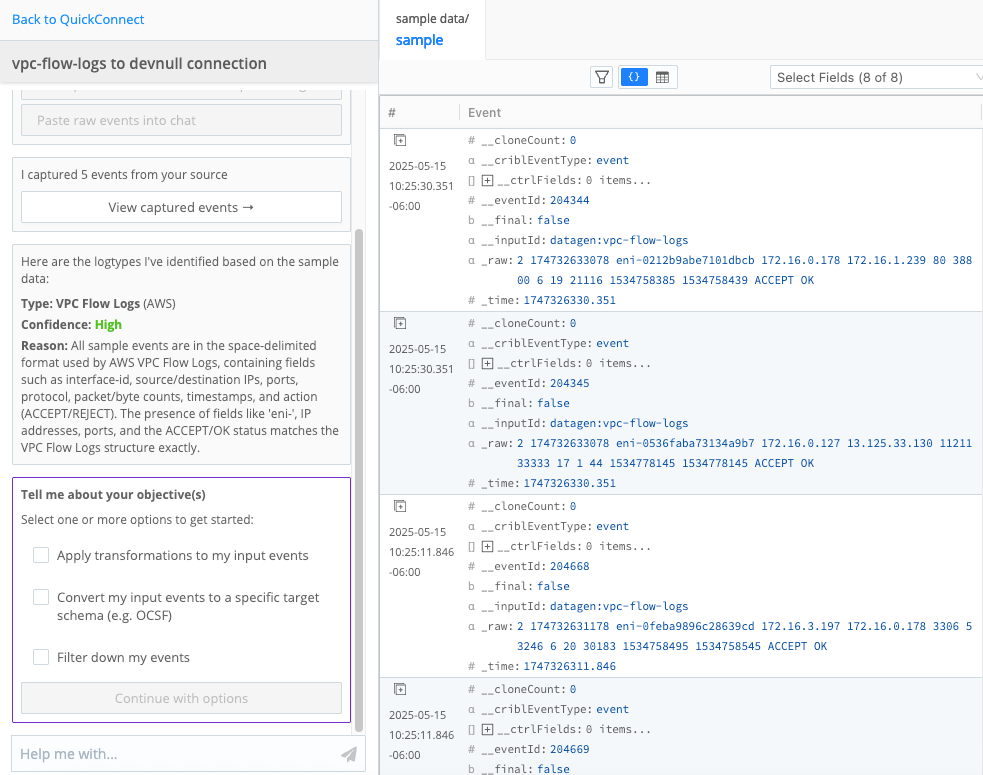The height and width of the screenshot is (775, 983).
Task: Expand __ctrlFields on the first event
Action: tap(485, 180)
